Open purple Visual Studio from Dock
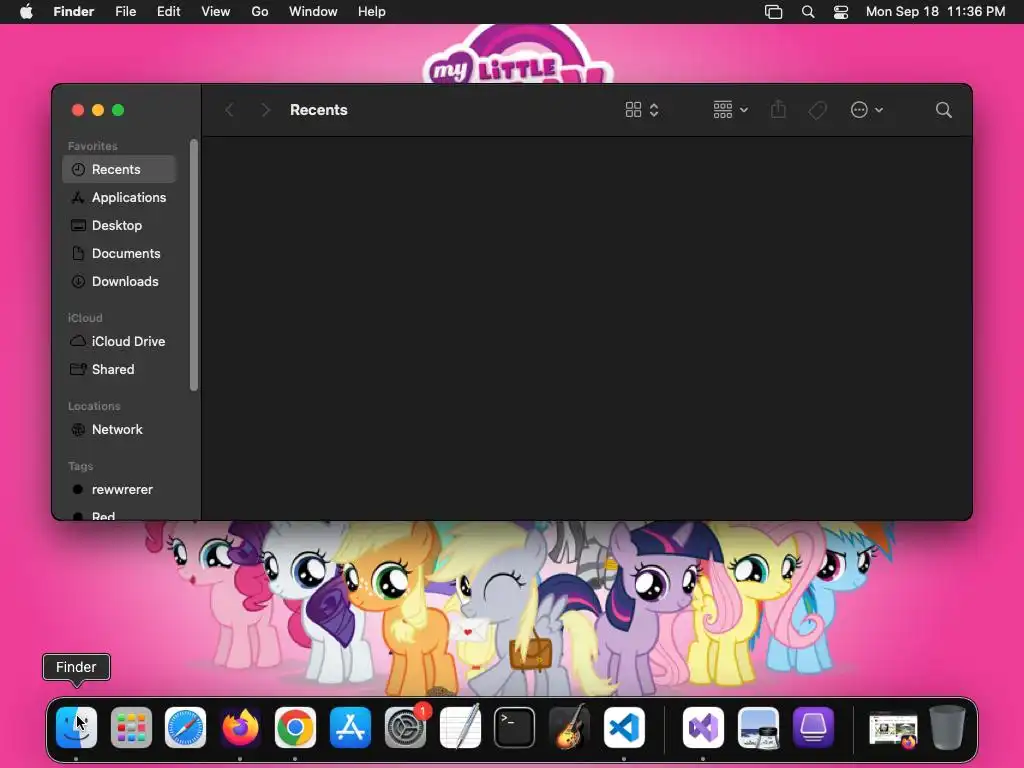The image size is (1024, 768). pyautogui.click(x=703, y=727)
